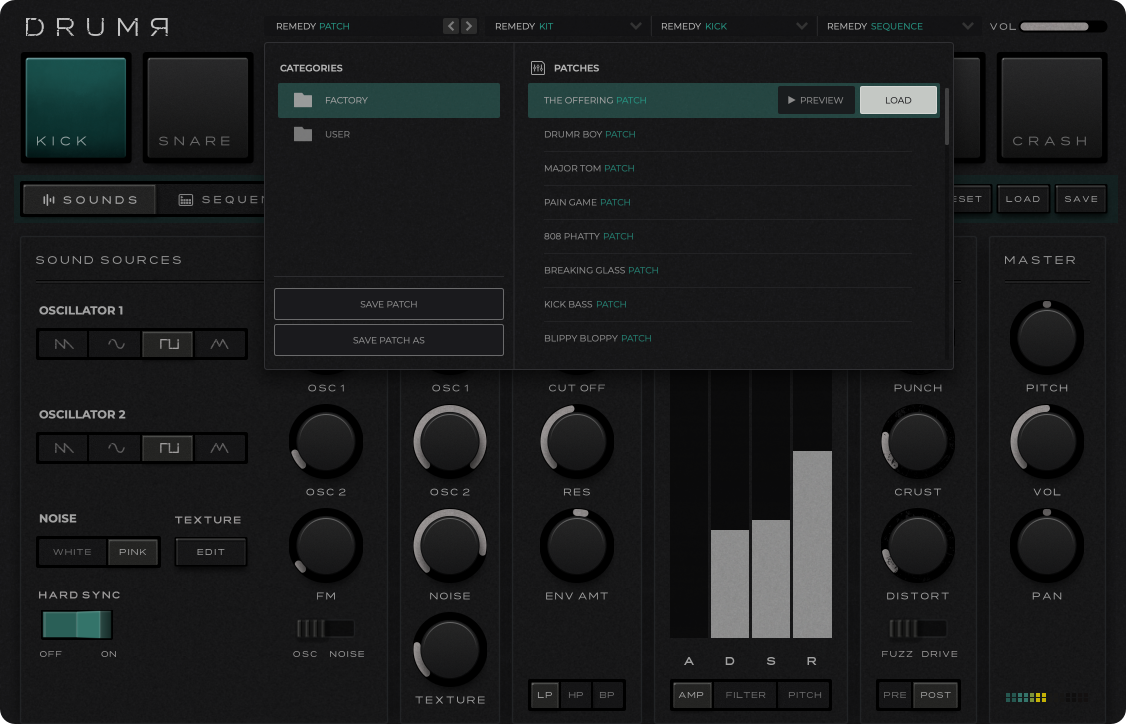Expand the Remedy Kick dropdown

(x=733, y=27)
